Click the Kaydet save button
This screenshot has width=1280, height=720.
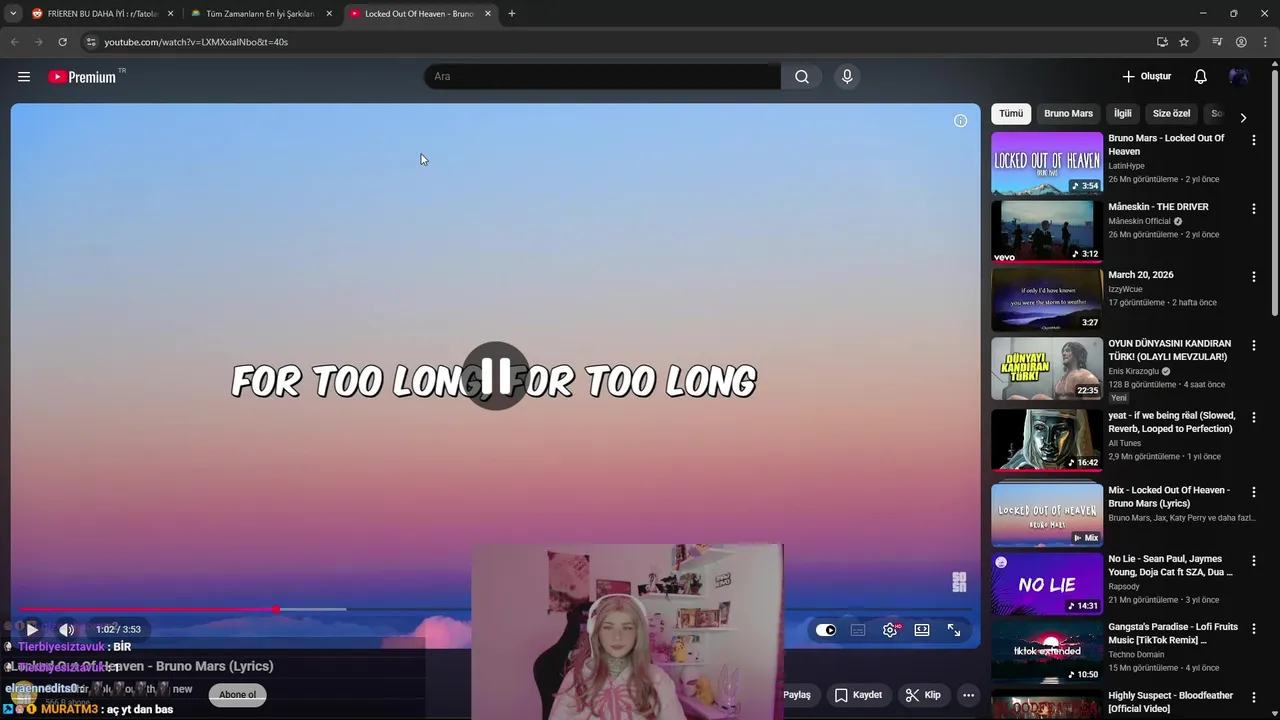tap(858, 695)
